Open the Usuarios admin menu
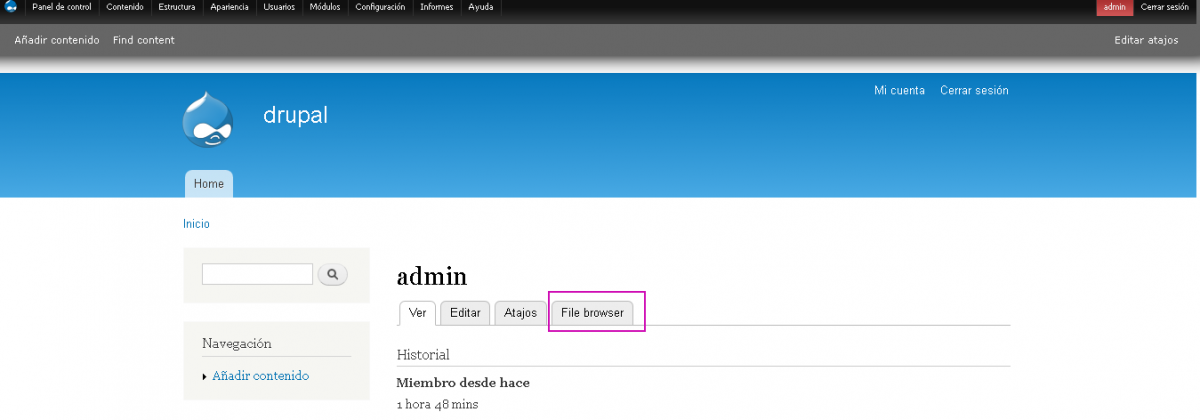Viewport: 1200px width, 420px height. pyautogui.click(x=279, y=7)
